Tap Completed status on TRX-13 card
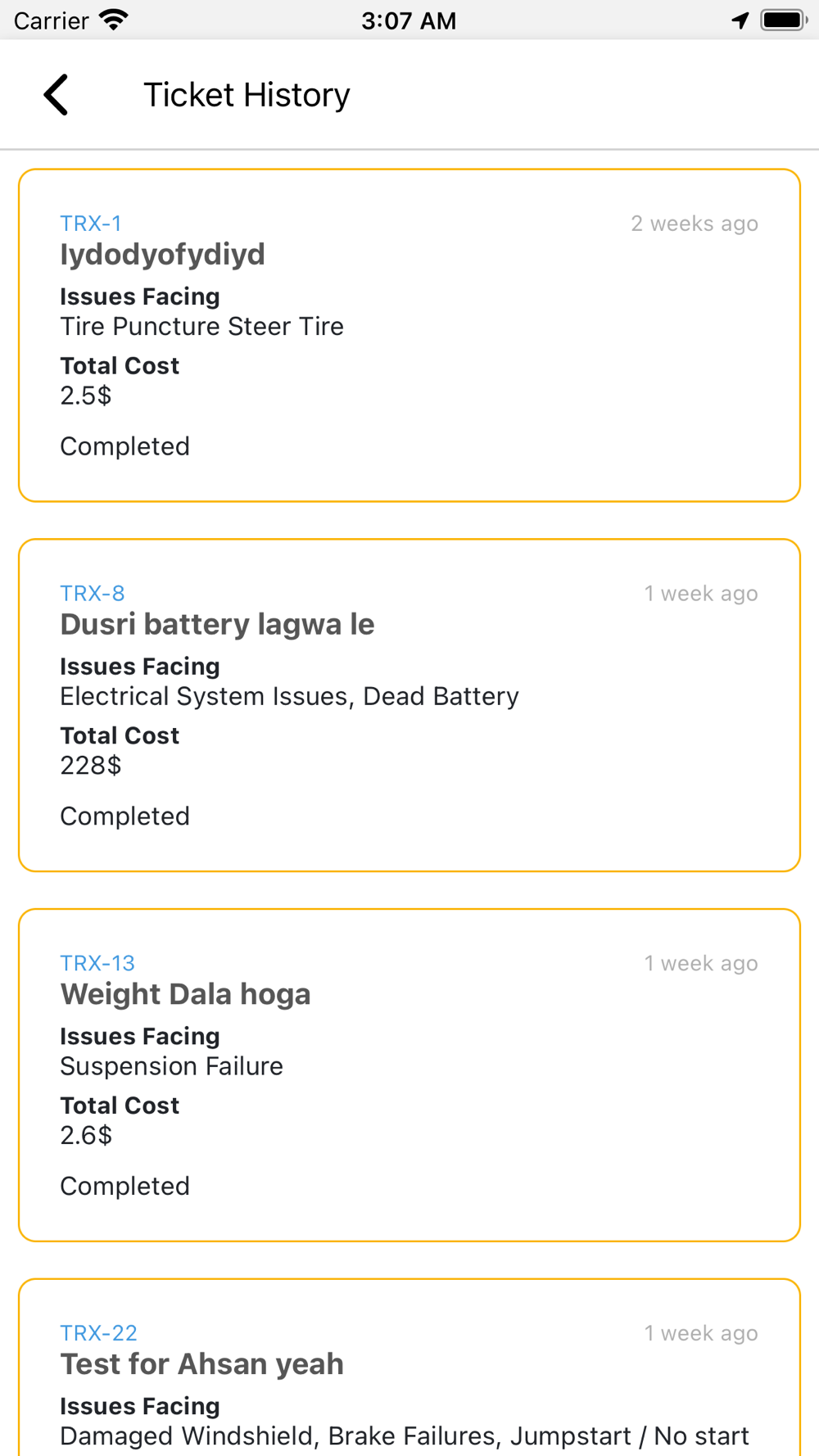Viewport: 819px width, 1456px height. 125,1187
